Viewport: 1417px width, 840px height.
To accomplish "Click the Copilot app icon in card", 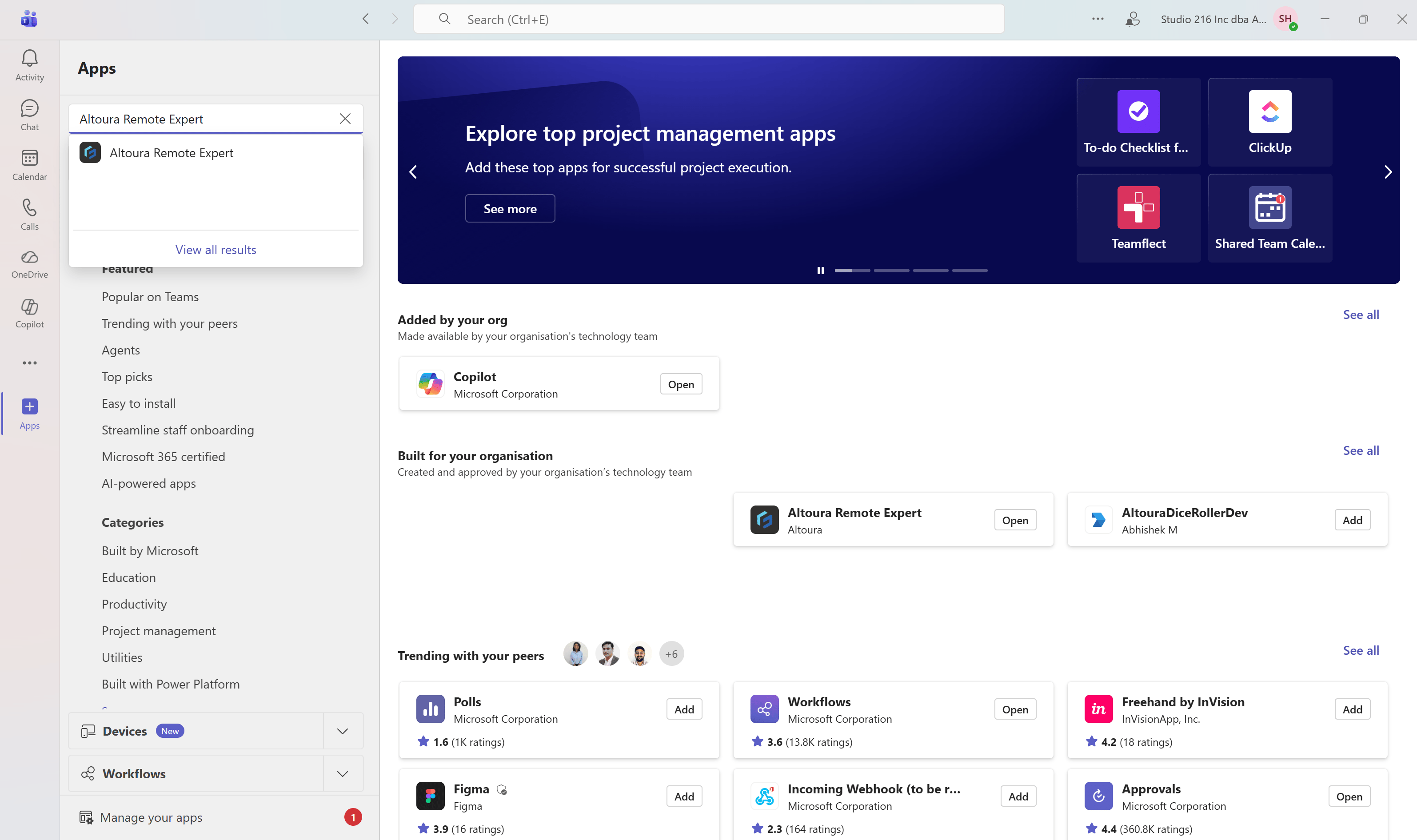I will (430, 384).
